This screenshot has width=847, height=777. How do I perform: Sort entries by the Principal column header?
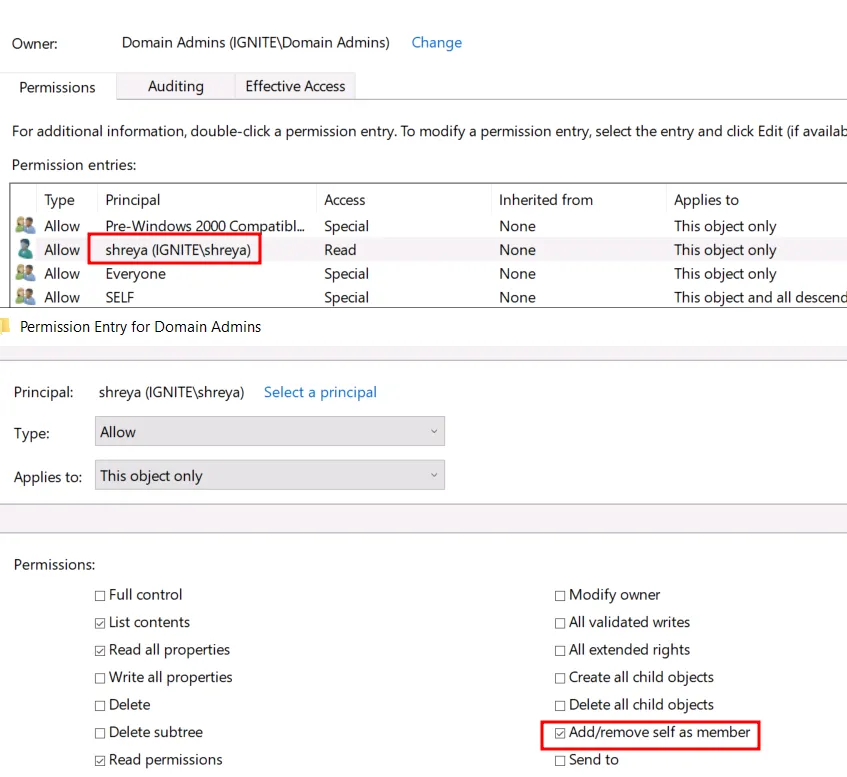[x=133, y=200]
